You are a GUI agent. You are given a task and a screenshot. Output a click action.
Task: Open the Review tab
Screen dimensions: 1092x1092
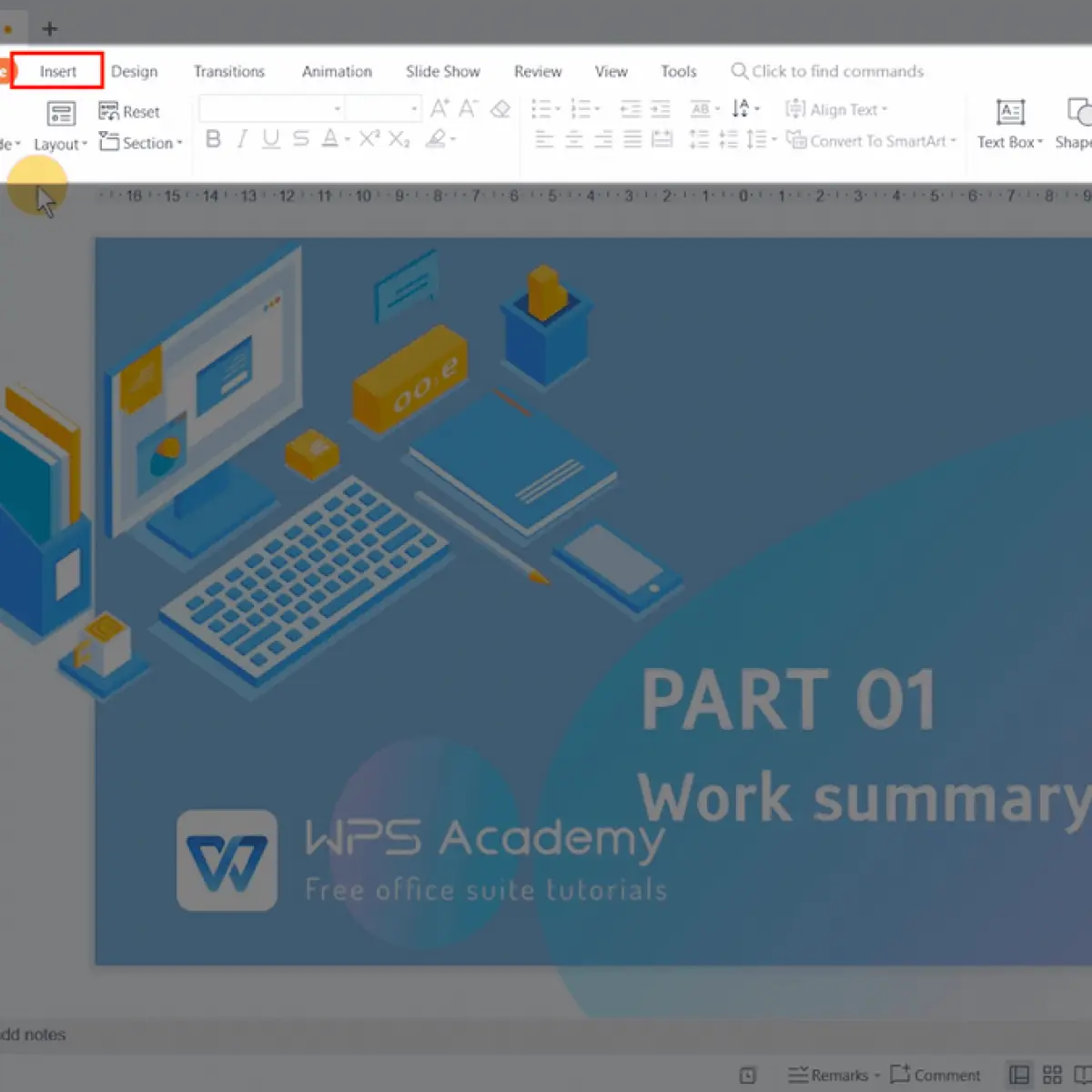pyautogui.click(x=537, y=72)
